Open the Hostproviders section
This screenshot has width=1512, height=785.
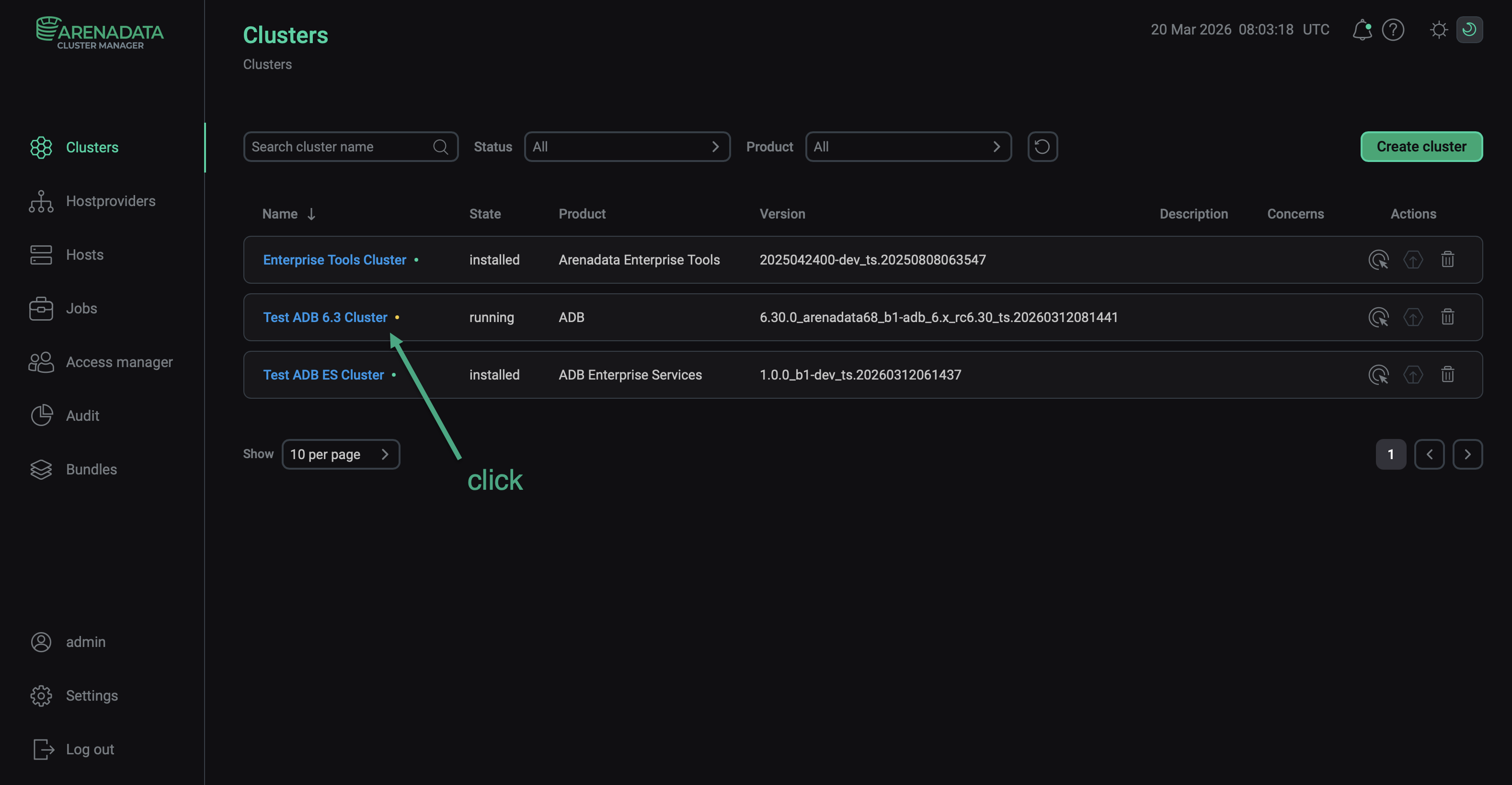click(x=110, y=201)
